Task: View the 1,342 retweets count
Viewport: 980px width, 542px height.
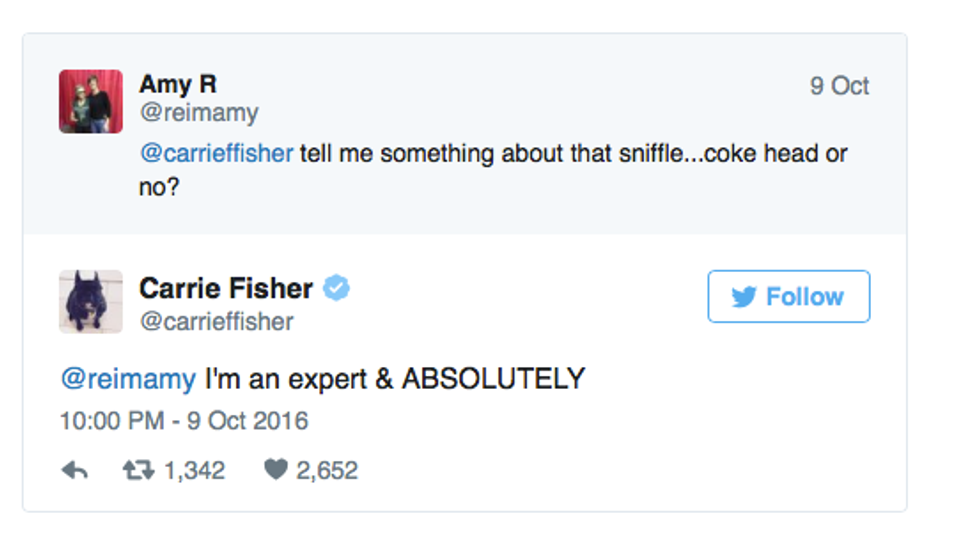Action: [194, 470]
